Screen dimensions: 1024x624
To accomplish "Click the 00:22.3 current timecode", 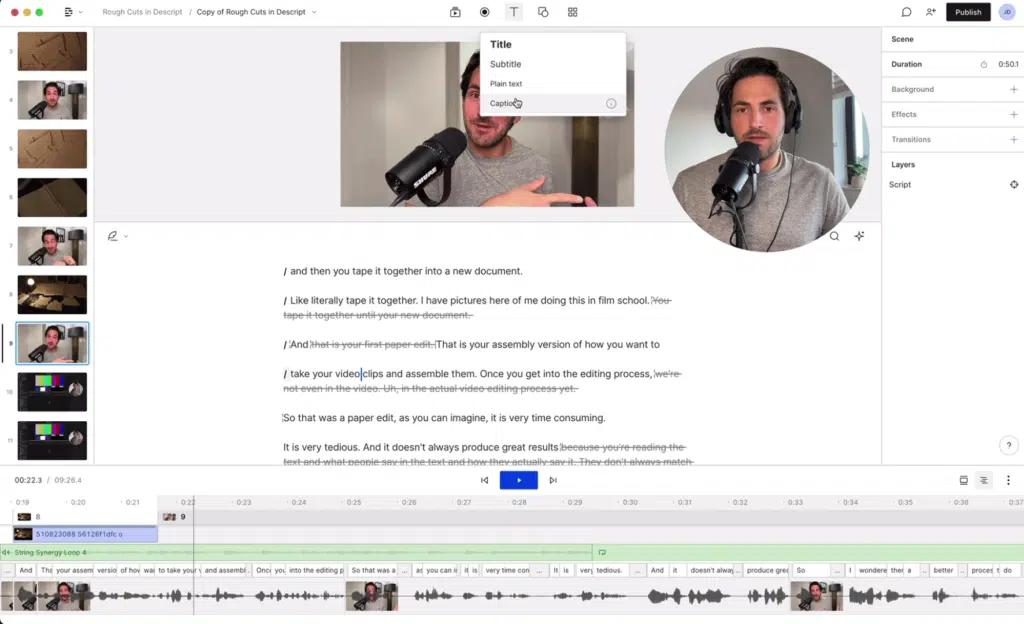I will tap(28, 480).
